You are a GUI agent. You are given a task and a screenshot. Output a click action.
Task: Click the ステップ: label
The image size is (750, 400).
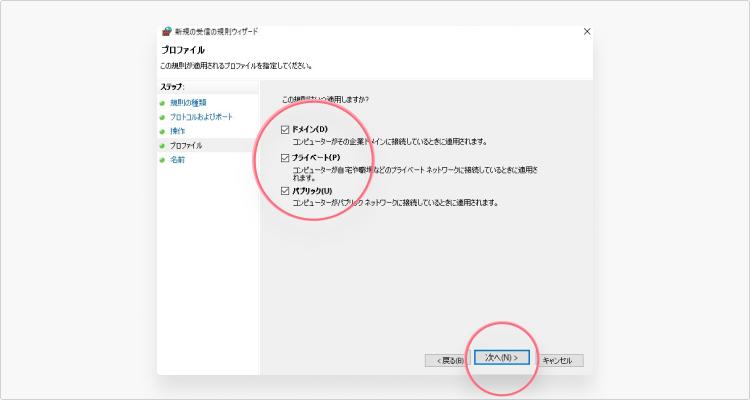point(173,87)
